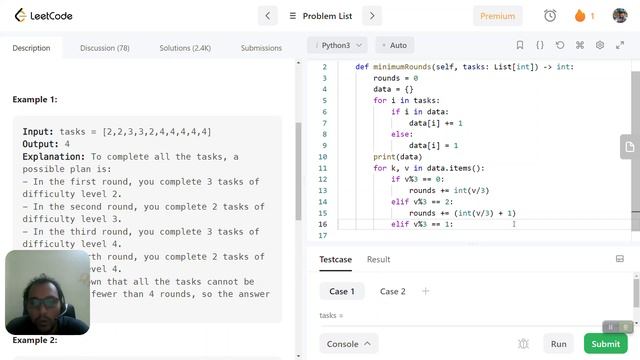The height and width of the screenshot is (360, 640).
Task: Submit the solution
Action: [606, 344]
